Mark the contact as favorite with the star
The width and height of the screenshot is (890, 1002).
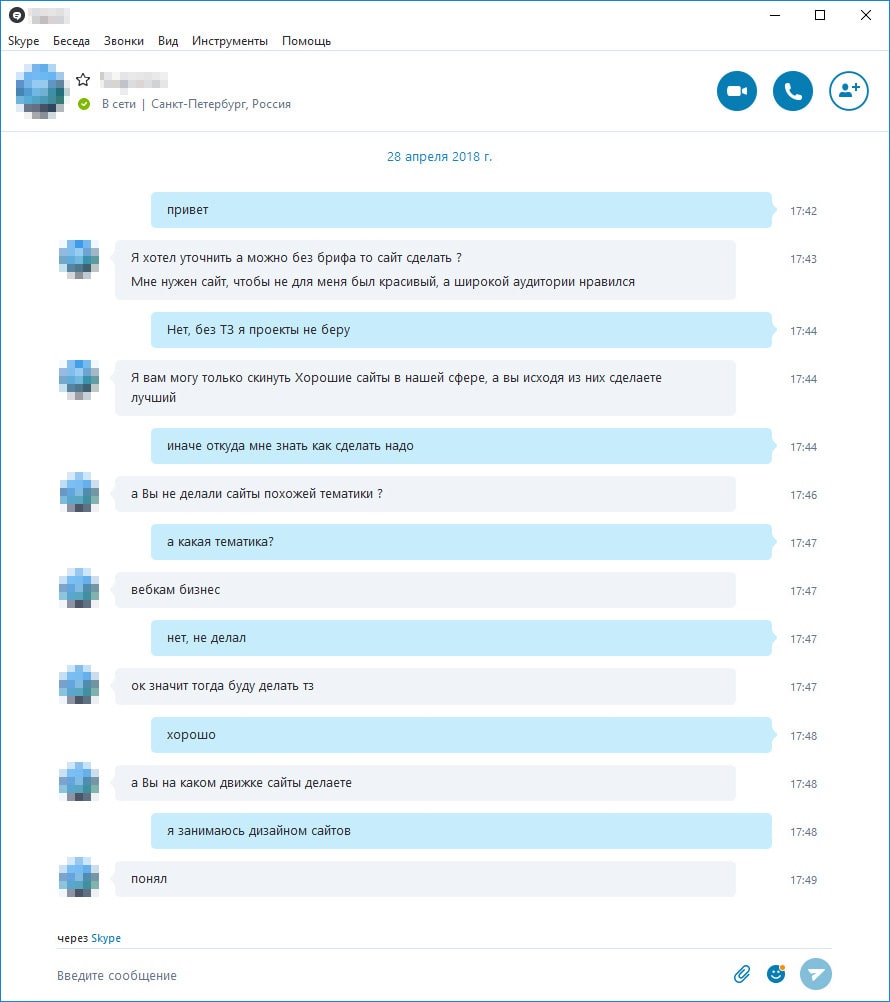pos(83,80)
